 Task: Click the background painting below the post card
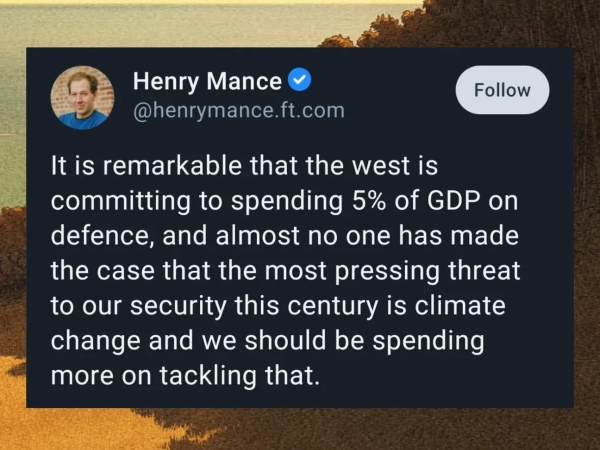pyautogui.click(x=300, y=430)
